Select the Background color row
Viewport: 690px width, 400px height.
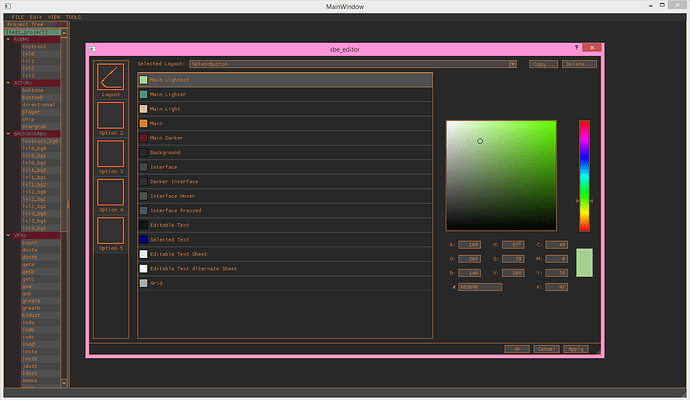click(285, 152)
